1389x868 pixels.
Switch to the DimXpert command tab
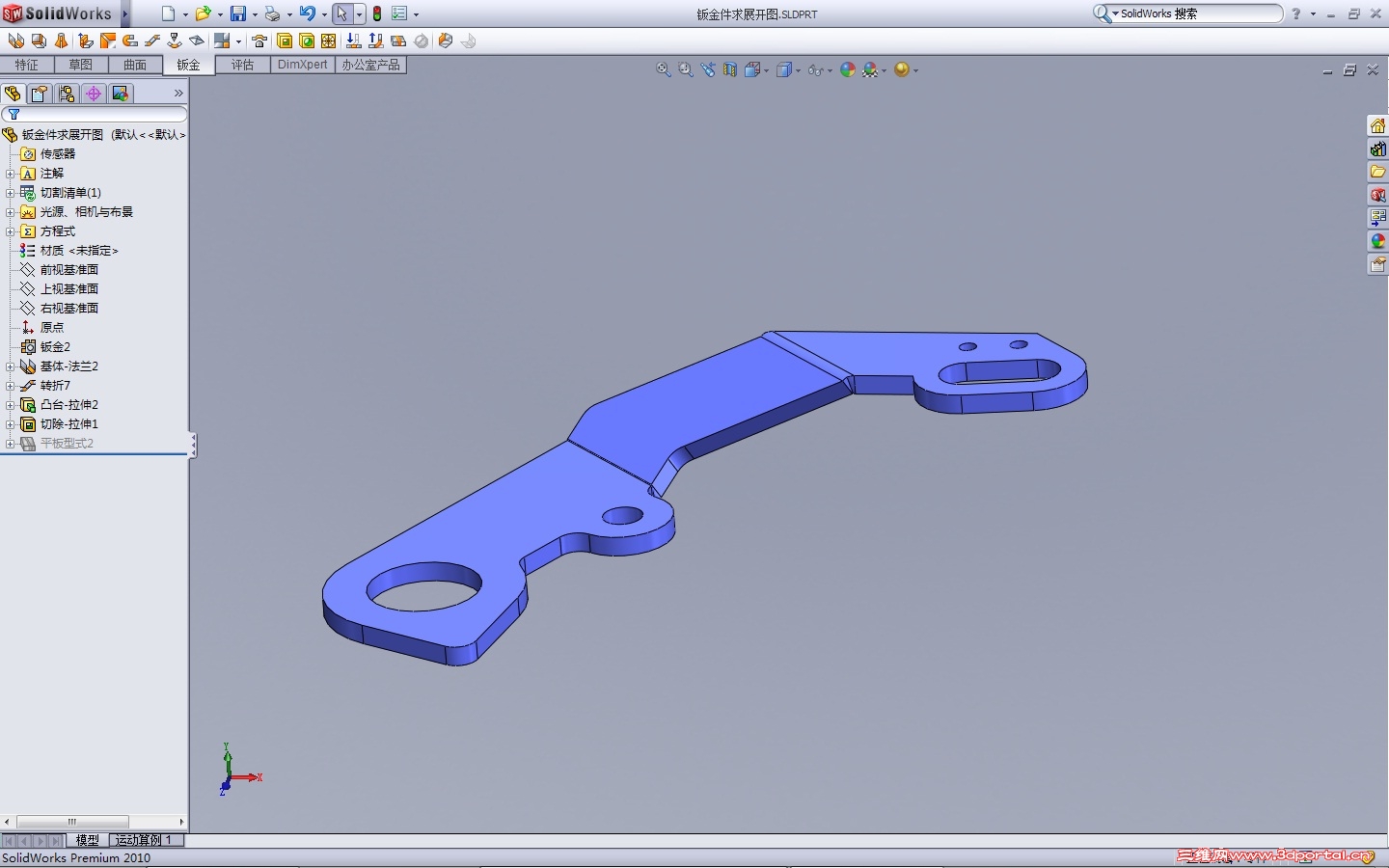303,65
